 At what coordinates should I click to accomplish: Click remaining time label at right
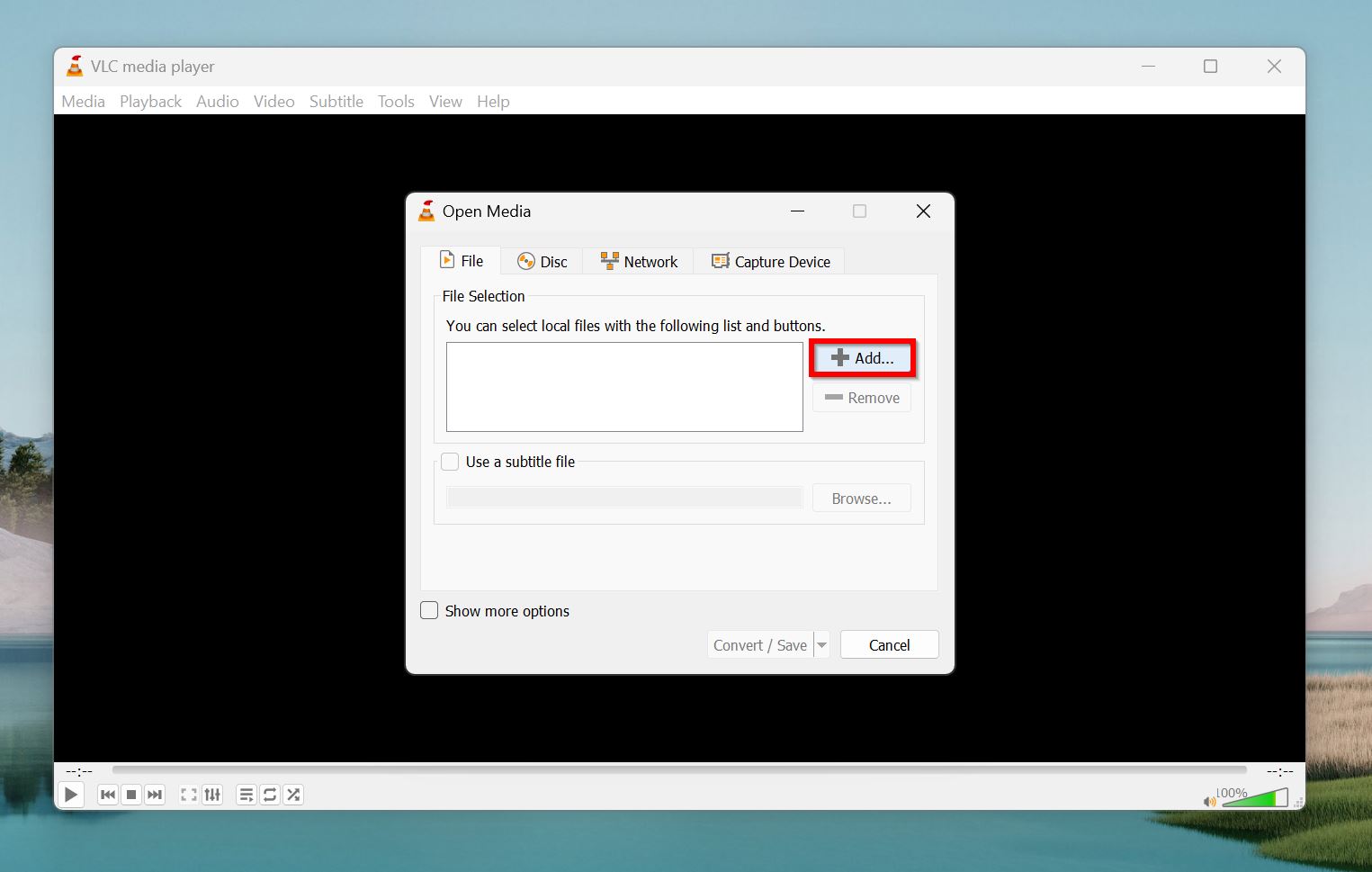coord(1280,771)
